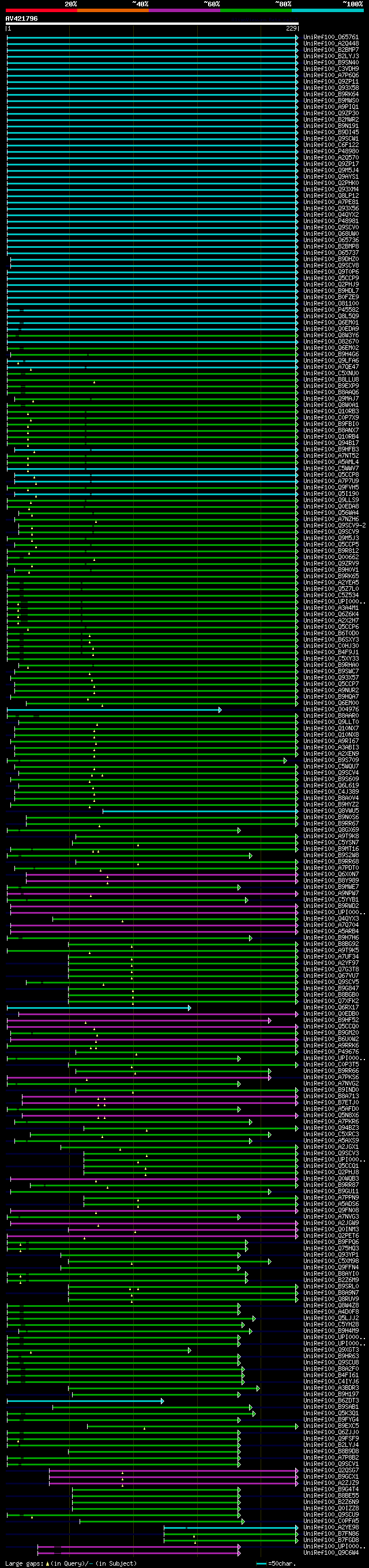Image resolution: width=369 pixels, height=1568 pixels.
Task: Select hit UniRef100_C5YYB1
Action: point(332,900)
